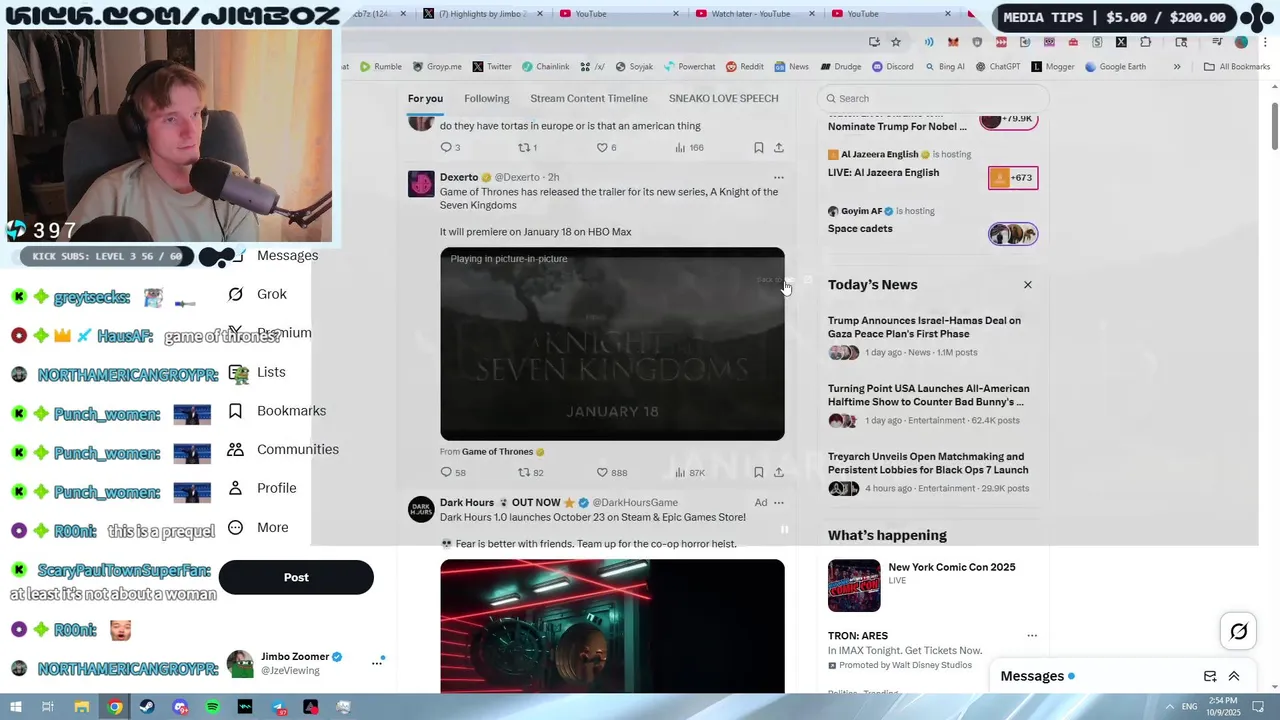Viewport: 1280px width, 720px height.
Task: Open Grok from the X sidebar
Action: point(257,294)
